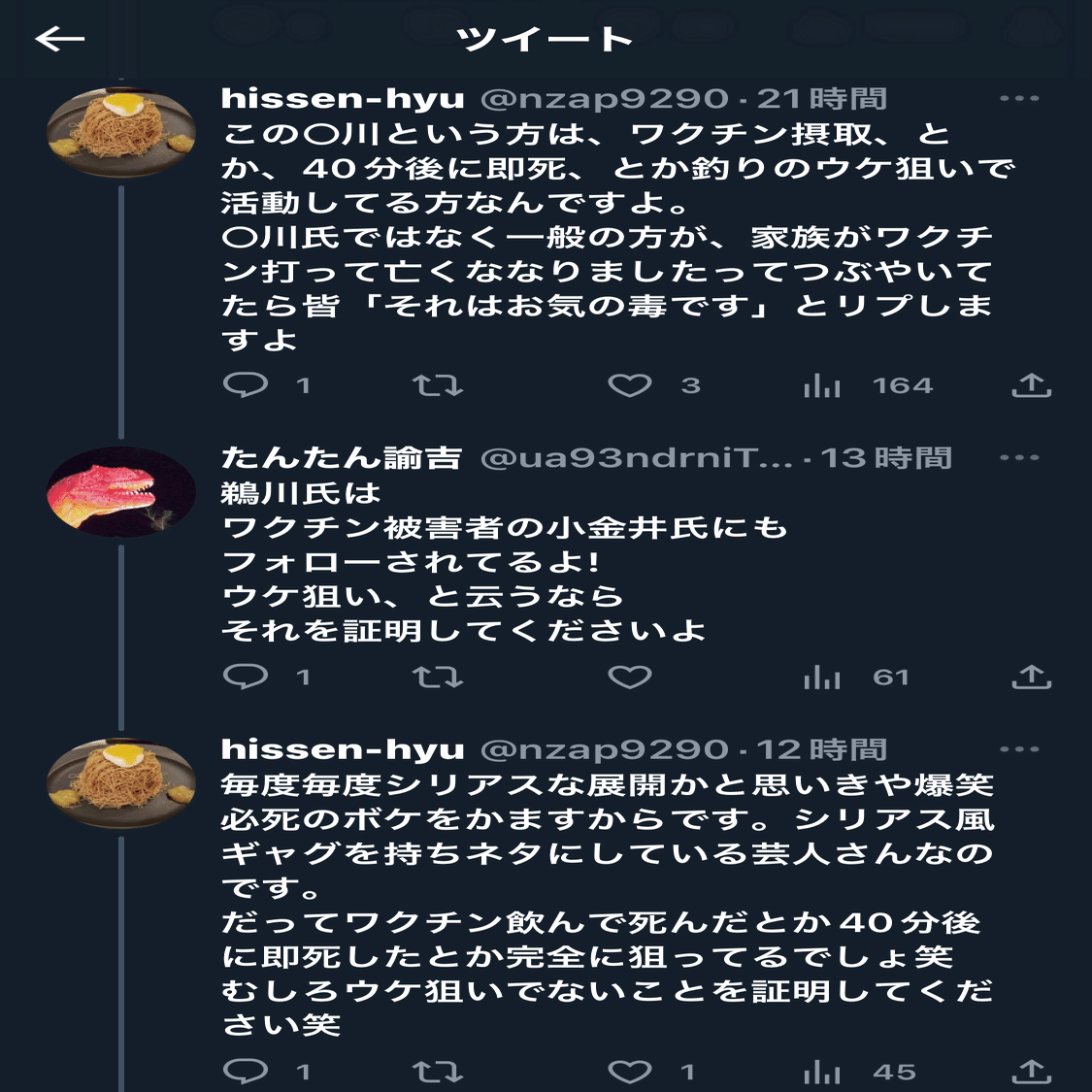Go back using the left arrow
The height and width of the screenshot is (1092, 1092).
coord(60,38)
